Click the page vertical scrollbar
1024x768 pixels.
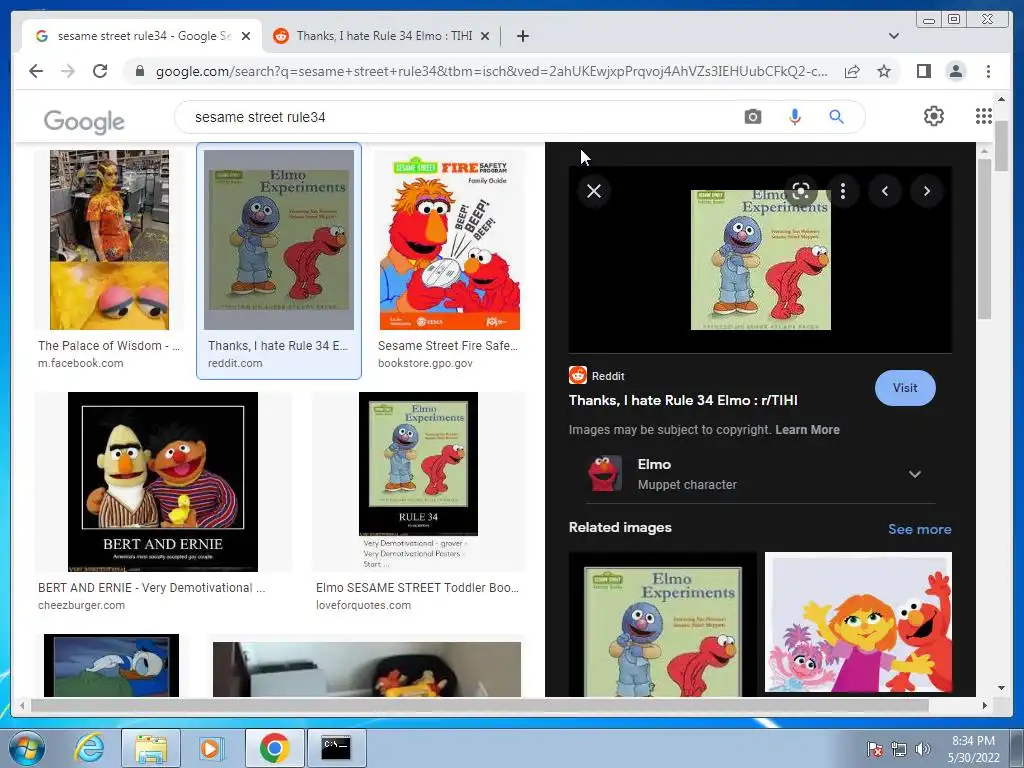1001,147
